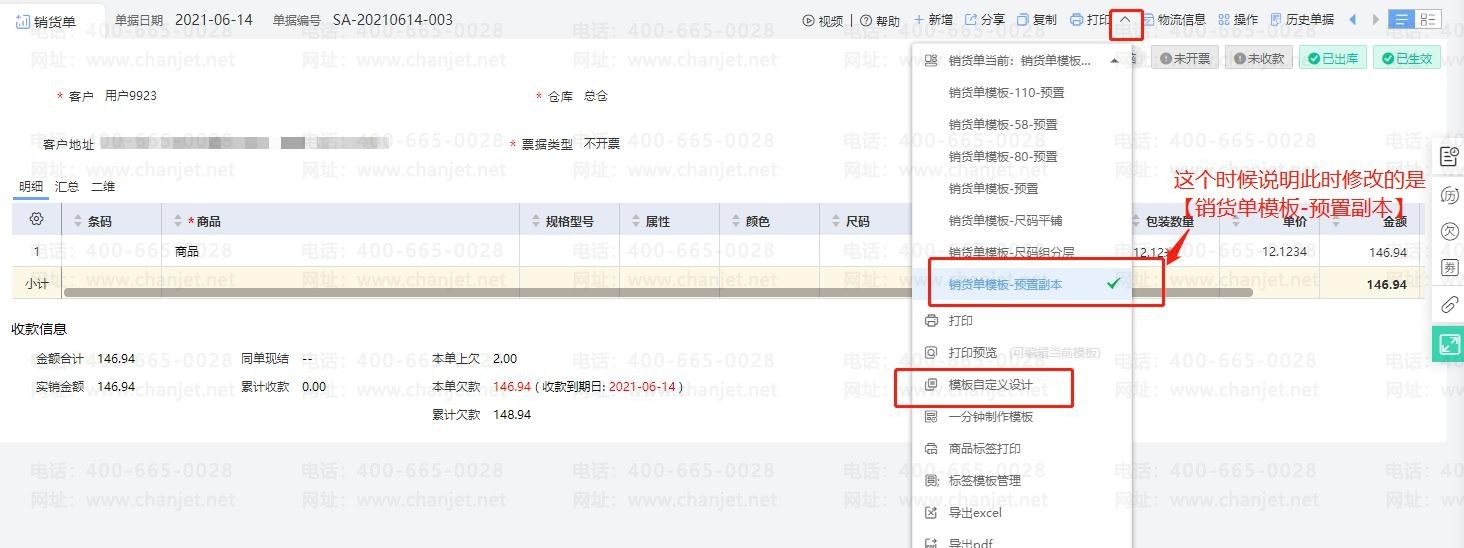Screen dimensions: 1464x548
Task: Click the 复制 copy button
Action: [1036, 20]
